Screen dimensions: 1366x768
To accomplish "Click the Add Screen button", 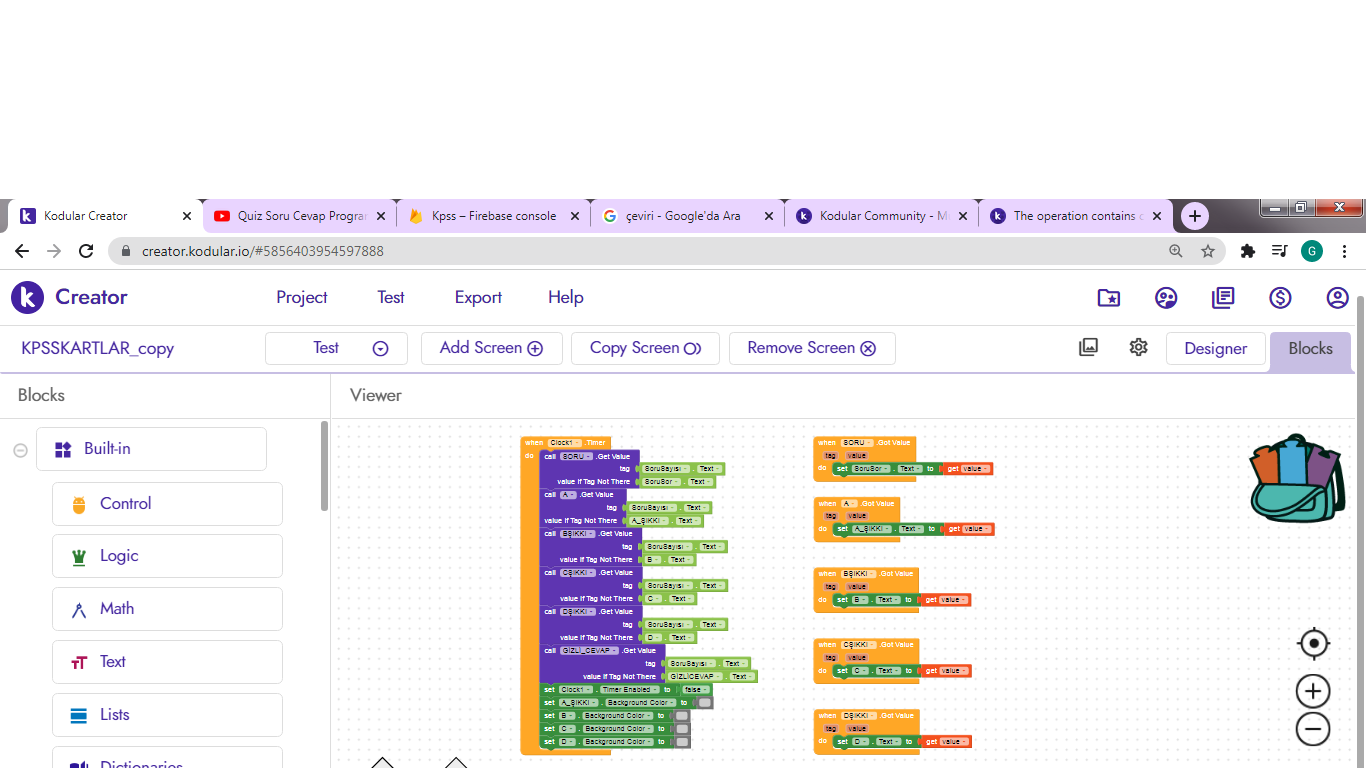I will [x=491, y=348].
